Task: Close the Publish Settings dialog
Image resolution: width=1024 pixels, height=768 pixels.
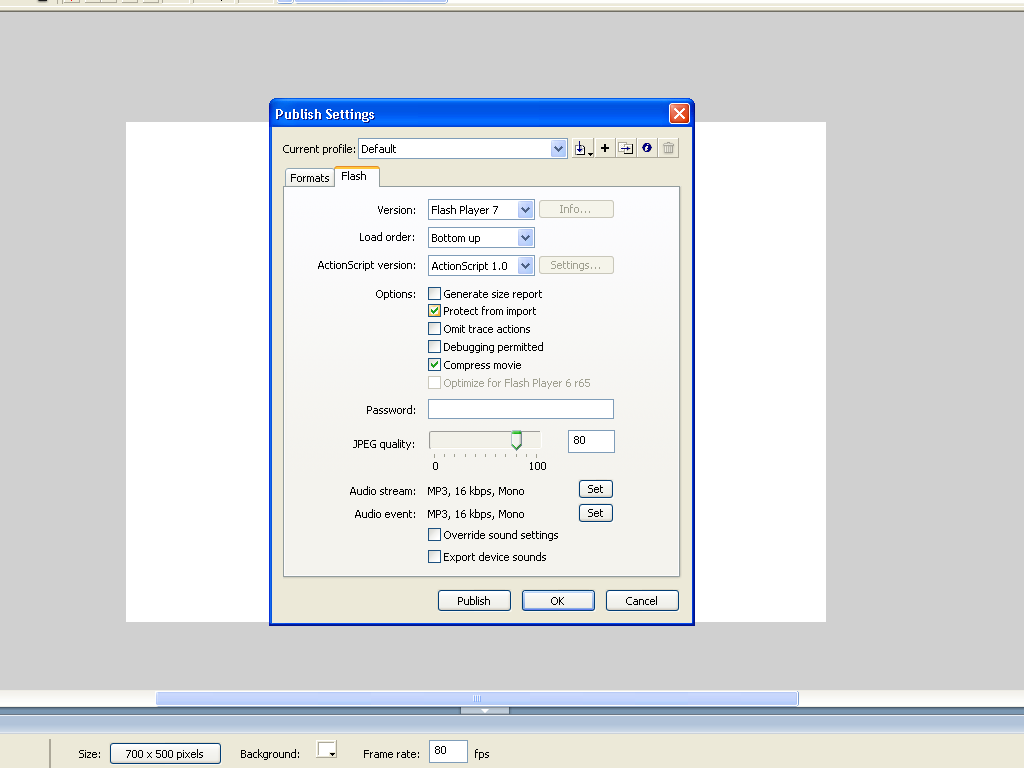Action: coord(679,114)
